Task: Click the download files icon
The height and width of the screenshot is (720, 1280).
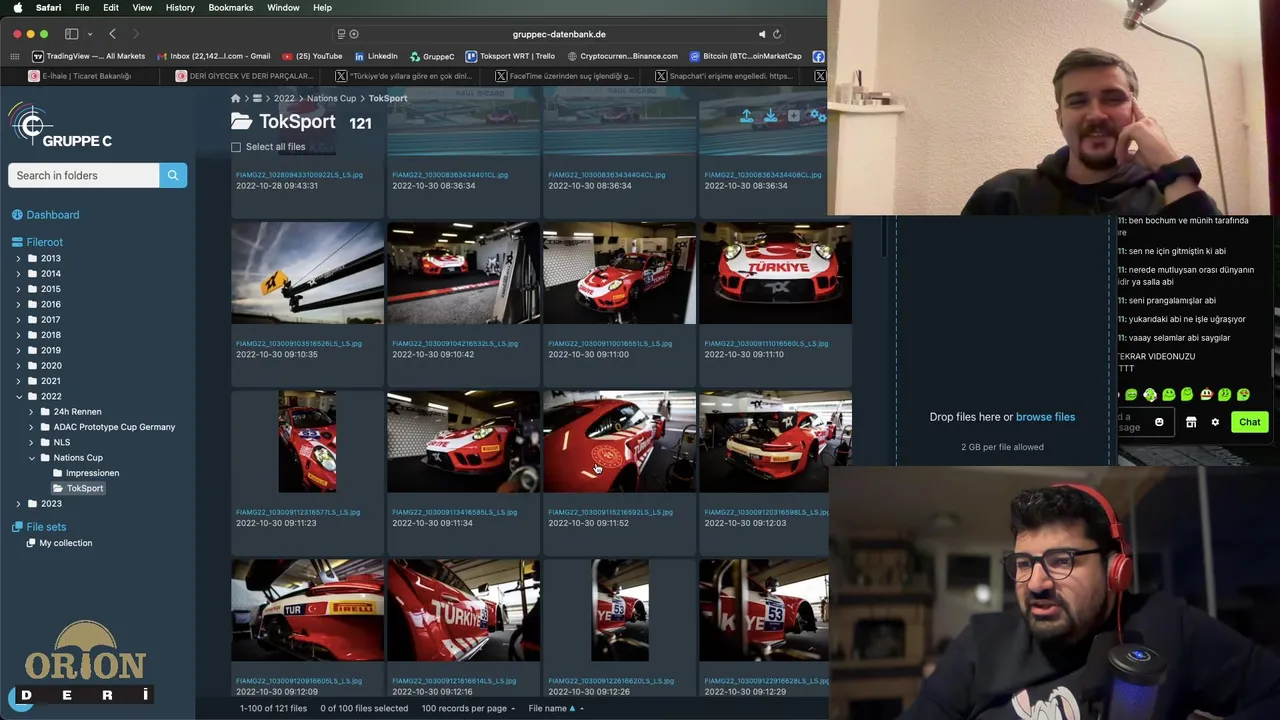Action: point(771,117)
